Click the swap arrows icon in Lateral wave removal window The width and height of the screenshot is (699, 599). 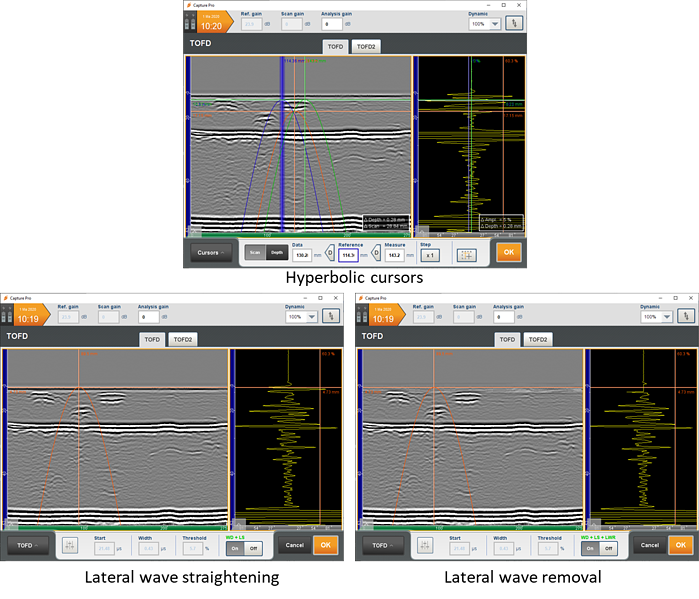click(x=686, y=316)
